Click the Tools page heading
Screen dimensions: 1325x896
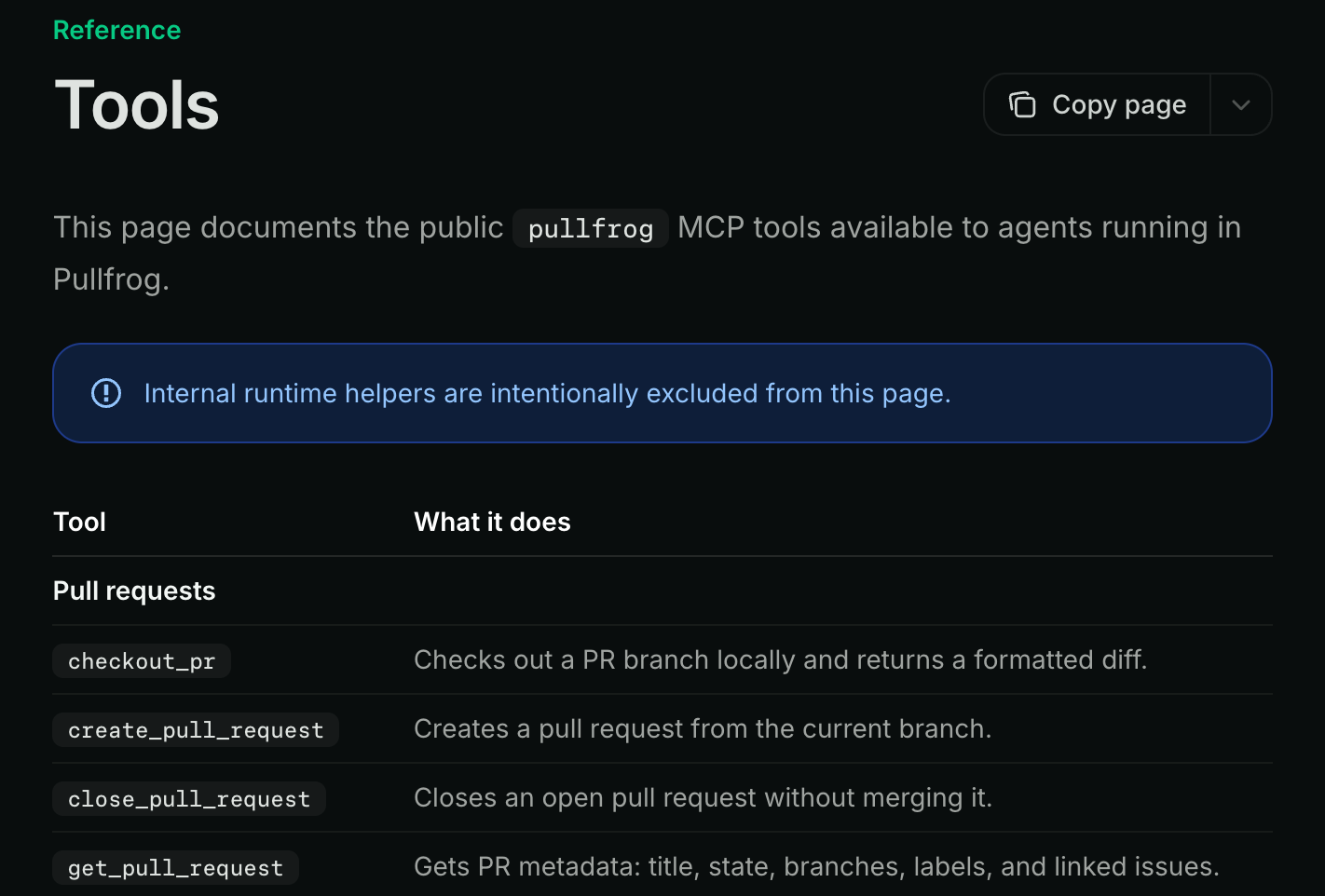point(137,105)
